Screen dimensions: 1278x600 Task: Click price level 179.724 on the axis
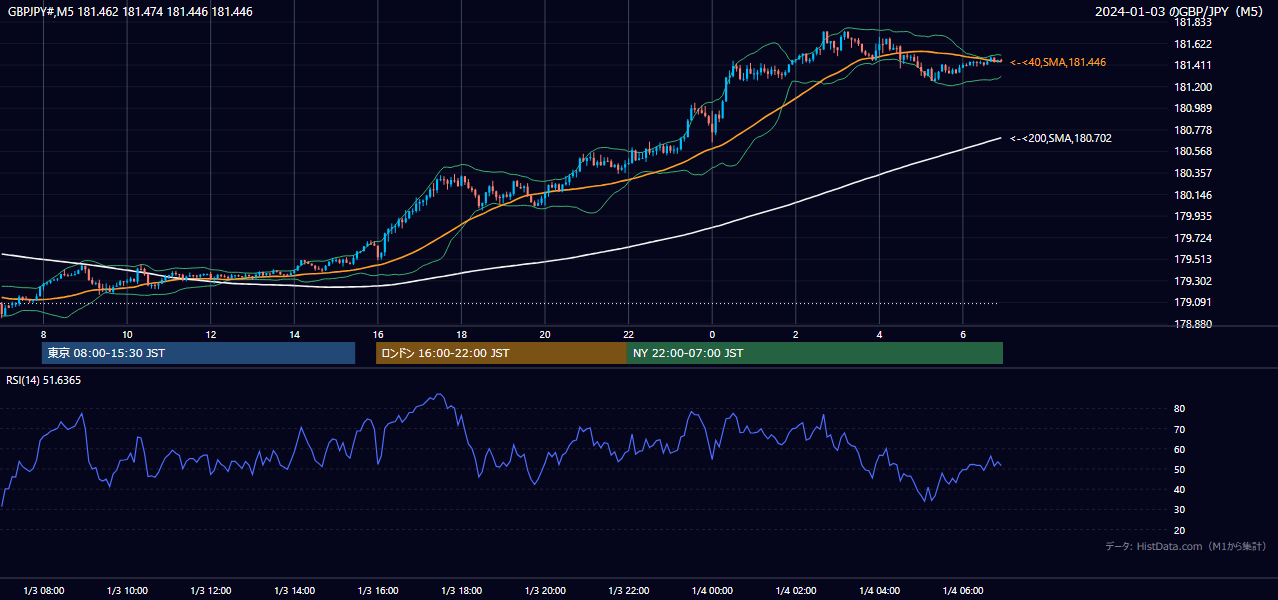(x=1192, y=238)
